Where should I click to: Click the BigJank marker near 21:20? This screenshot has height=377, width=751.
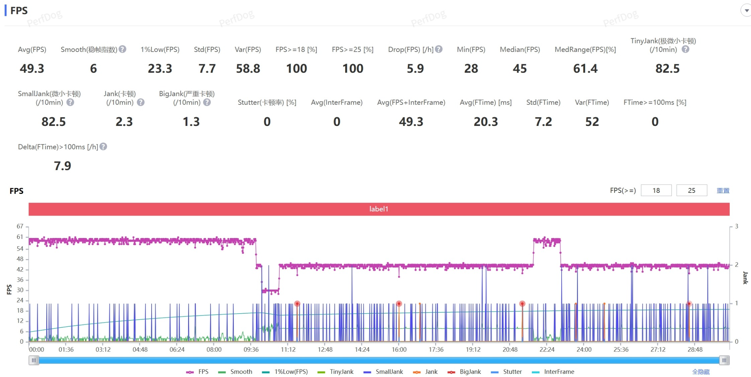(522, 304)
